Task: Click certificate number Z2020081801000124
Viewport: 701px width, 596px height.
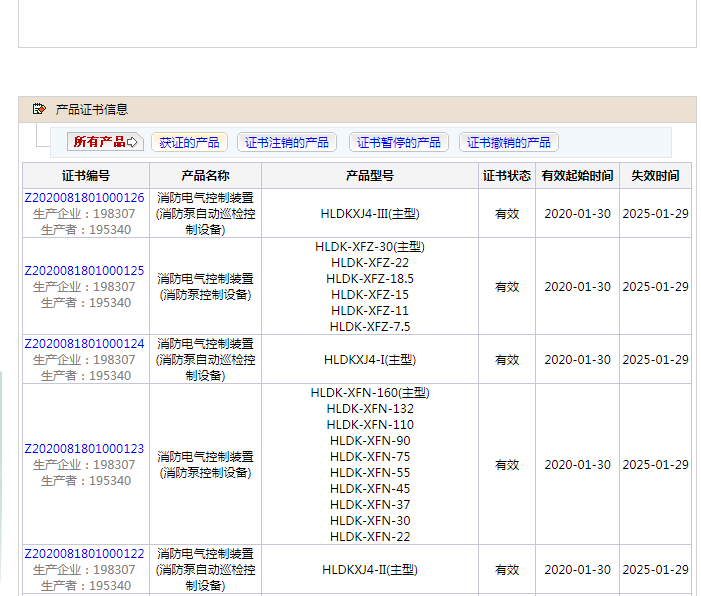Action: pyautogui.click(x=84, y=344)
